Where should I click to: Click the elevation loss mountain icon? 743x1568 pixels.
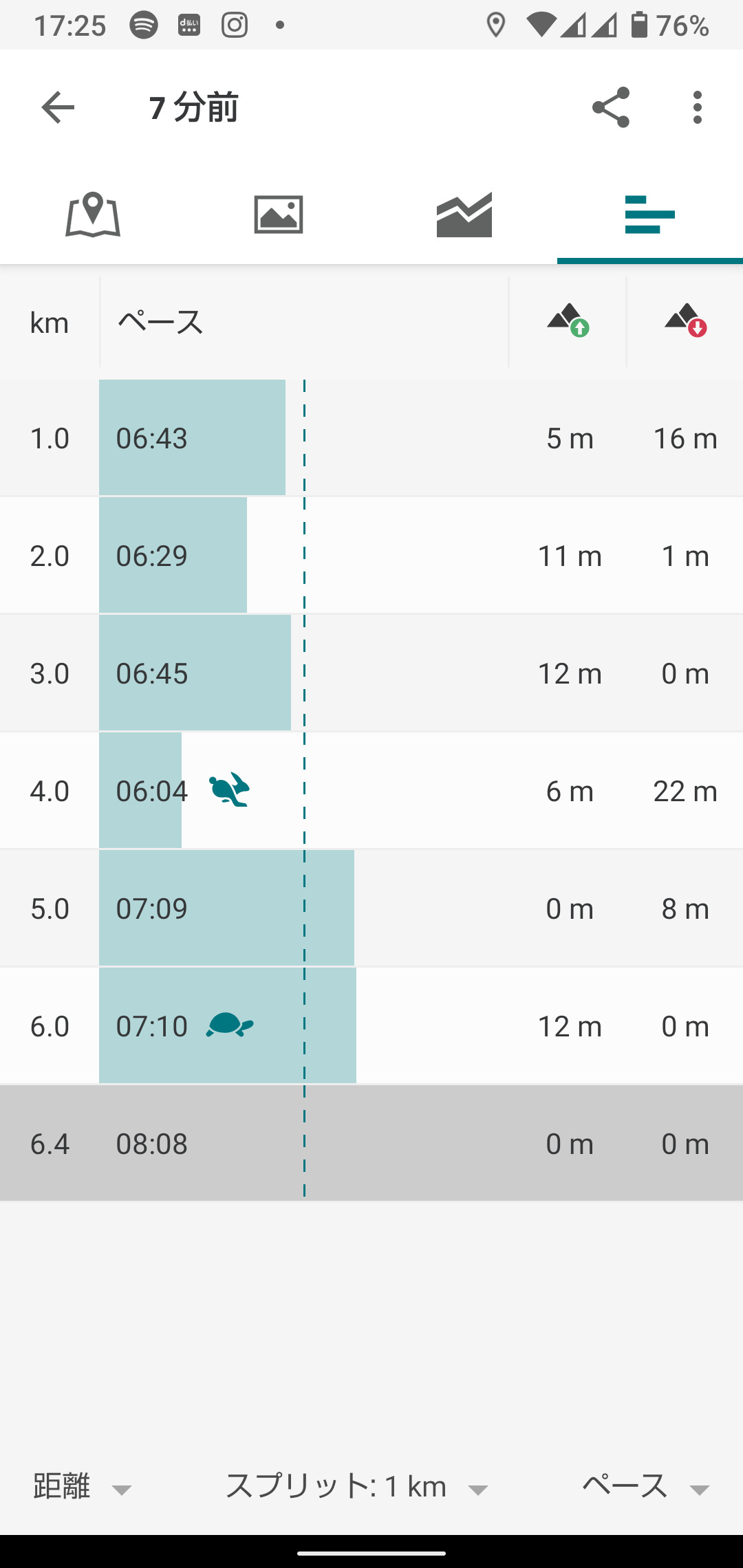tap(686, 320)
